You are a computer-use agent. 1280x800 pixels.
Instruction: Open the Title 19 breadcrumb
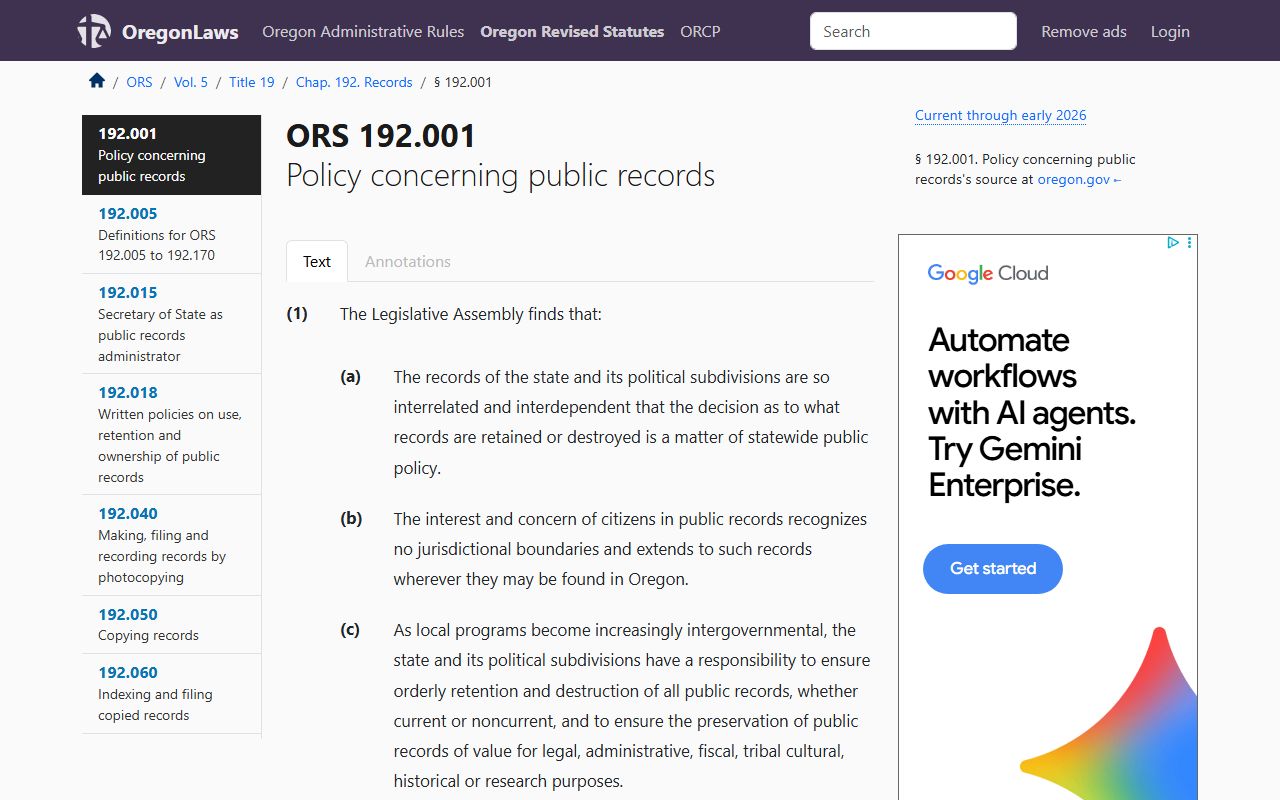click(252, 82)
